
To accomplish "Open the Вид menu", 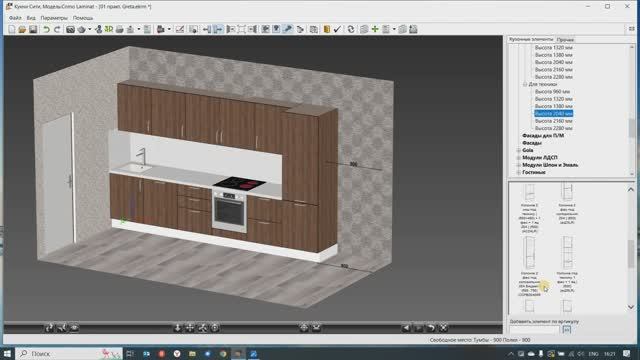I will pyautogui.click(x=31, y=18).
